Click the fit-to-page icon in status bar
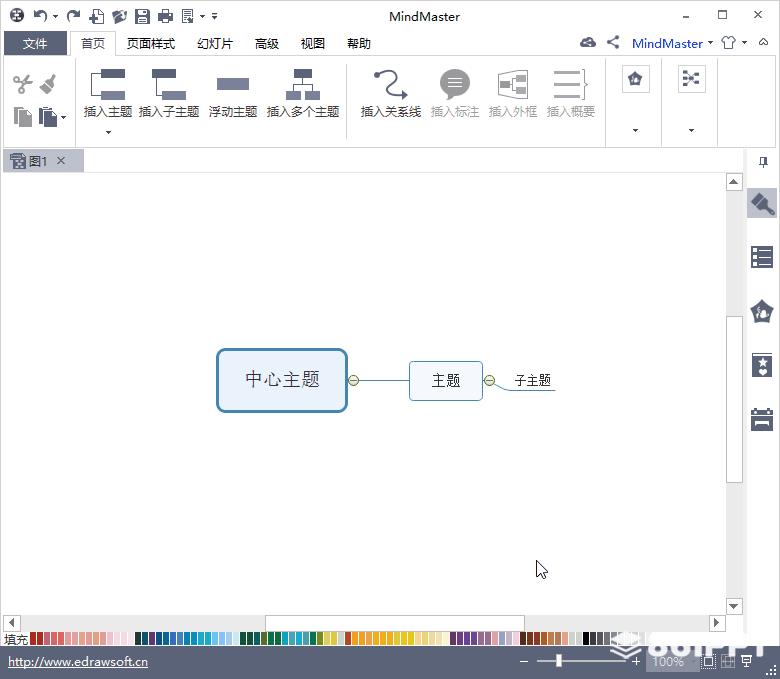The height and width of the screenshot is (679, 780). (x=708, y=662)
